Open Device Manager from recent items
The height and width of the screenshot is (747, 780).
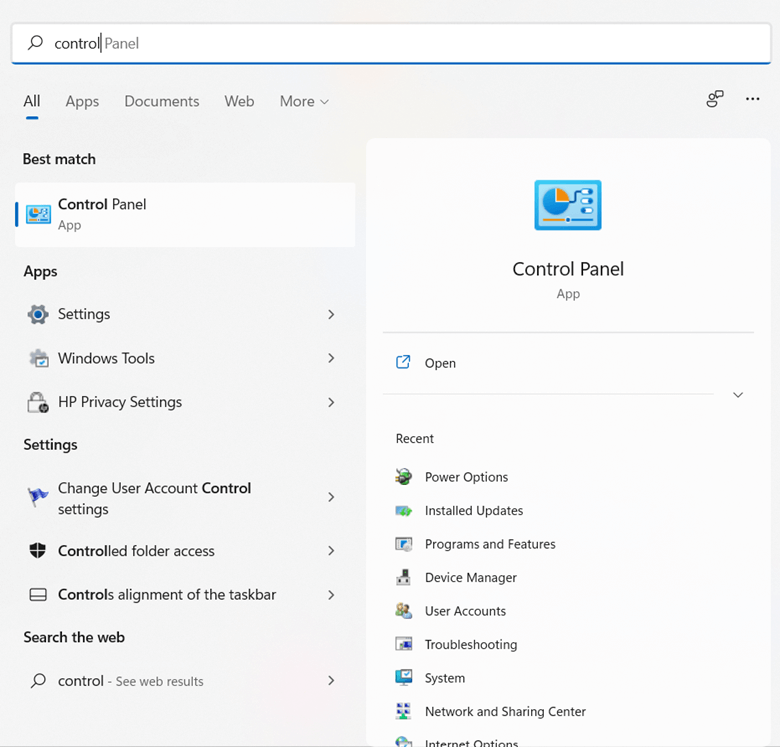click(470, 578)
